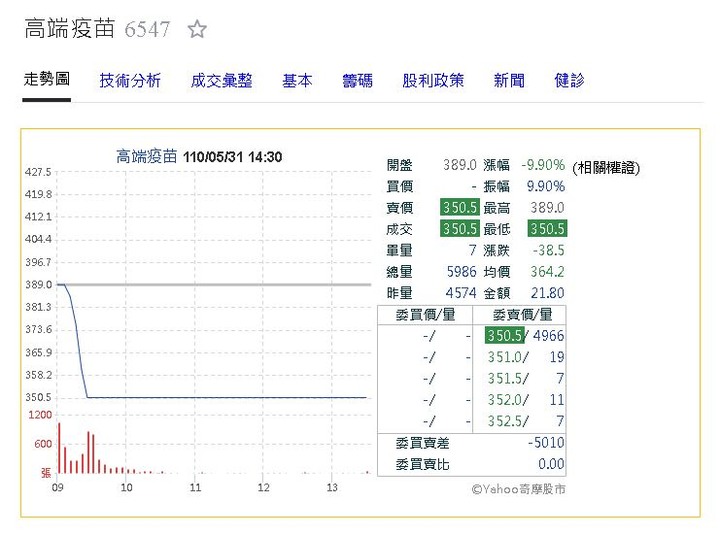Switch to the 技術分析 tab
Viewport: 720px width, 535px height.
coord(130,81)
